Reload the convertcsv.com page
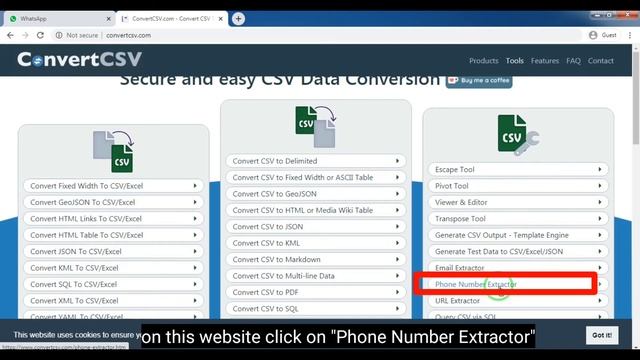 (40, 35)
